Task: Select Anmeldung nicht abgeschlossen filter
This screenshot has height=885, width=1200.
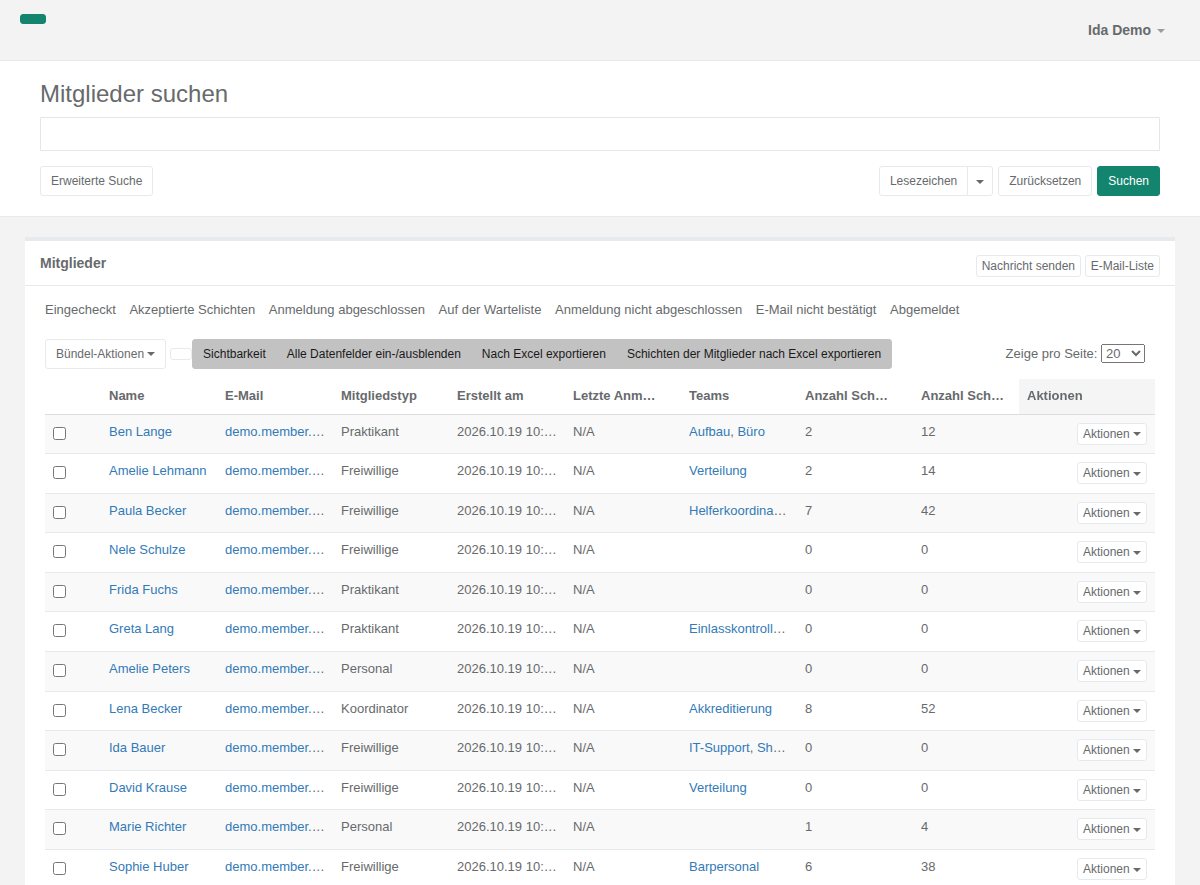Action: [x=649, y=310]
